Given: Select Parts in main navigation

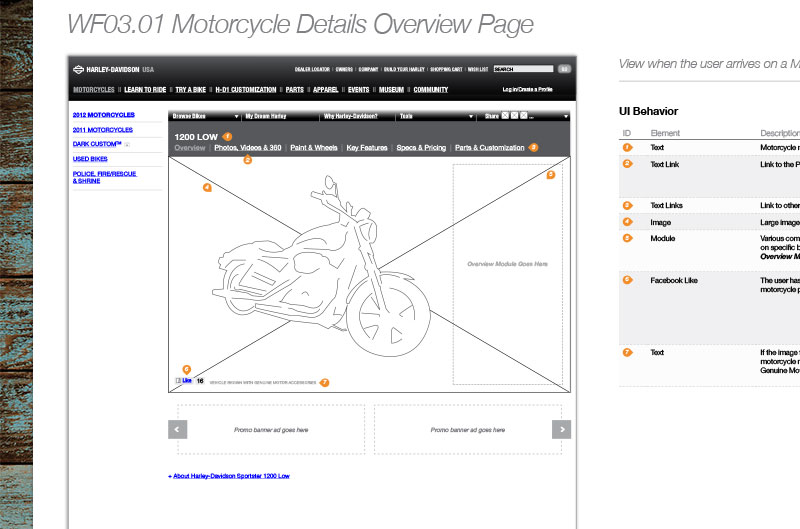Looking at the screenshot, I should tap(295, 90).
